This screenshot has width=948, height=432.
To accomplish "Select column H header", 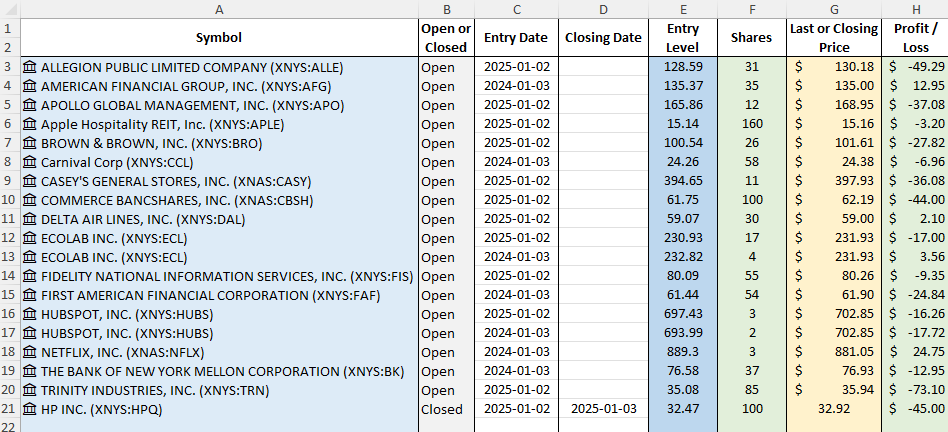I will (x=915, y=9).
